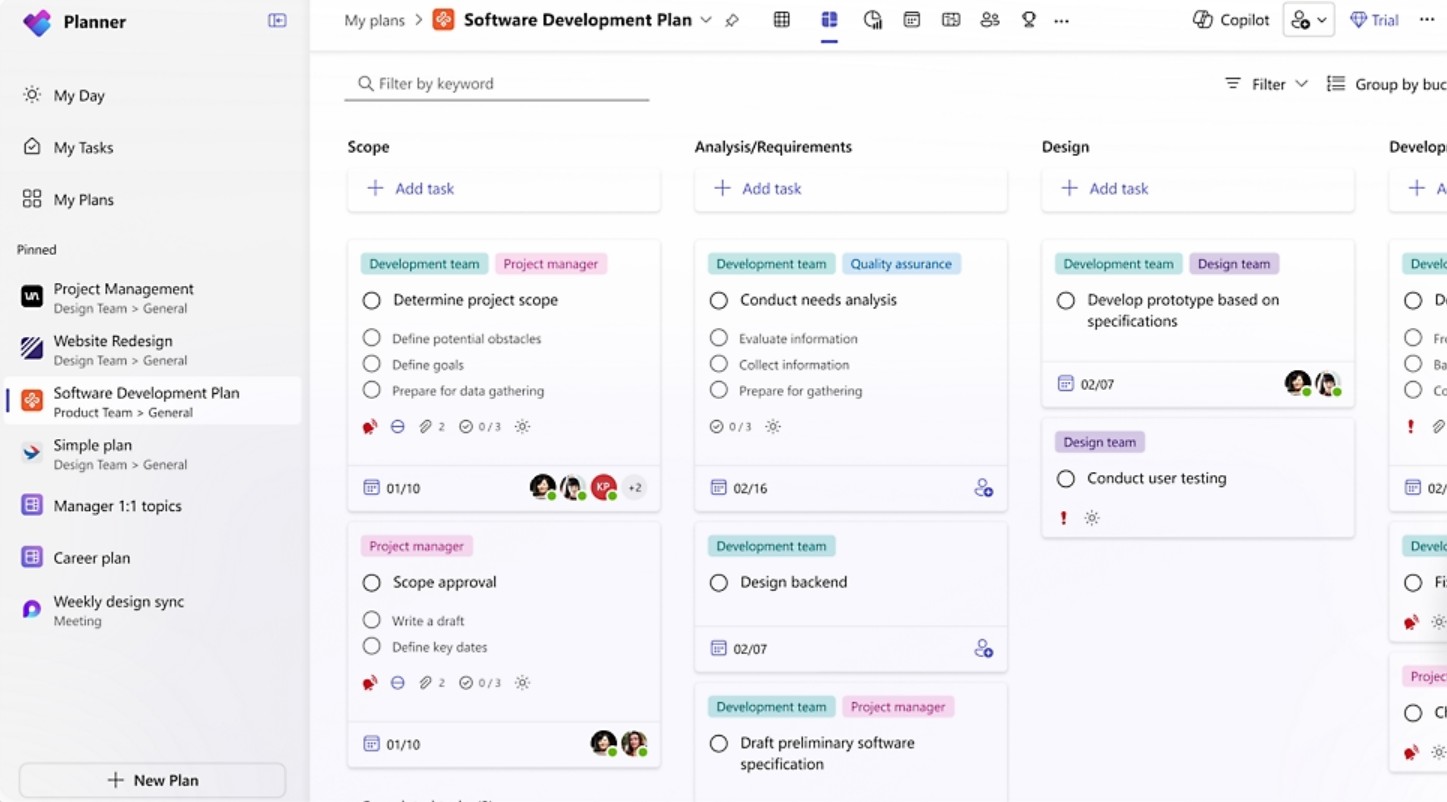
Task: Click the New Plan button
Action: [x=152, y=780]
